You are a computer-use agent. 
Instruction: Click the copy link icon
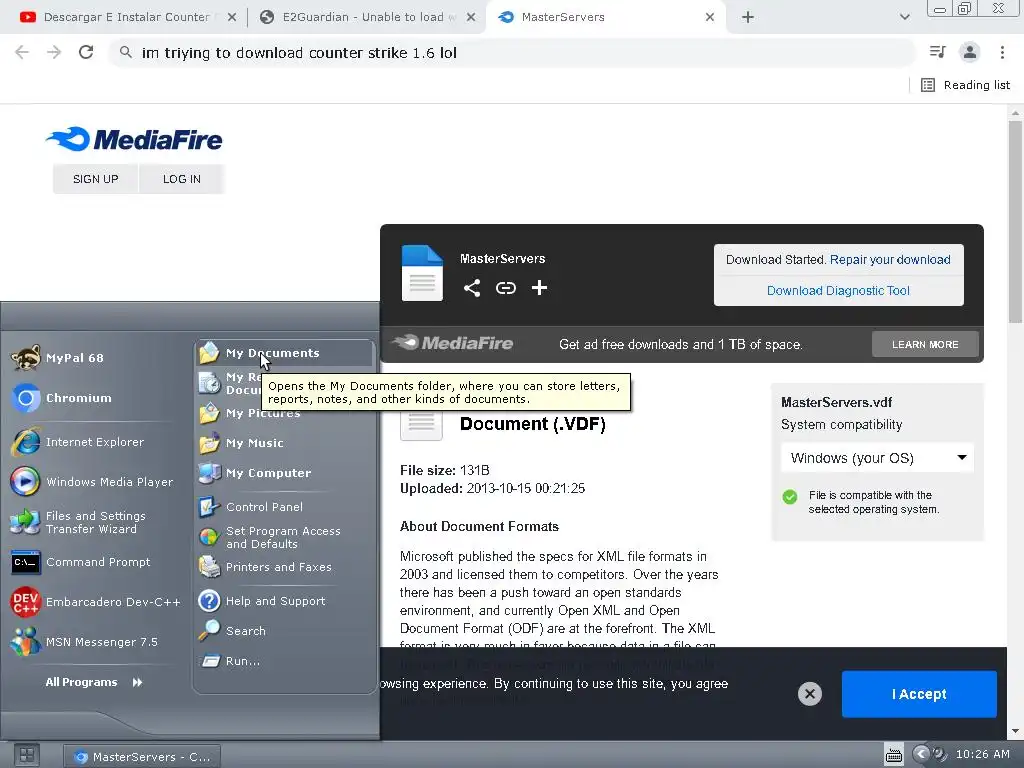coord(505,288)
